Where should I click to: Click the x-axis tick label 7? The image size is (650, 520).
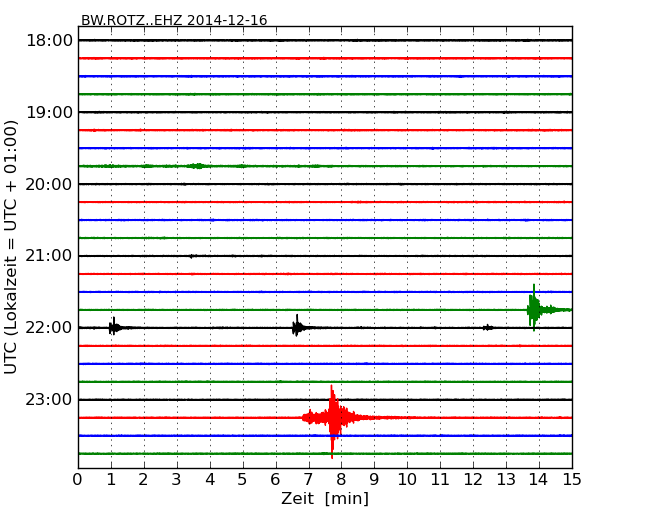308,480
